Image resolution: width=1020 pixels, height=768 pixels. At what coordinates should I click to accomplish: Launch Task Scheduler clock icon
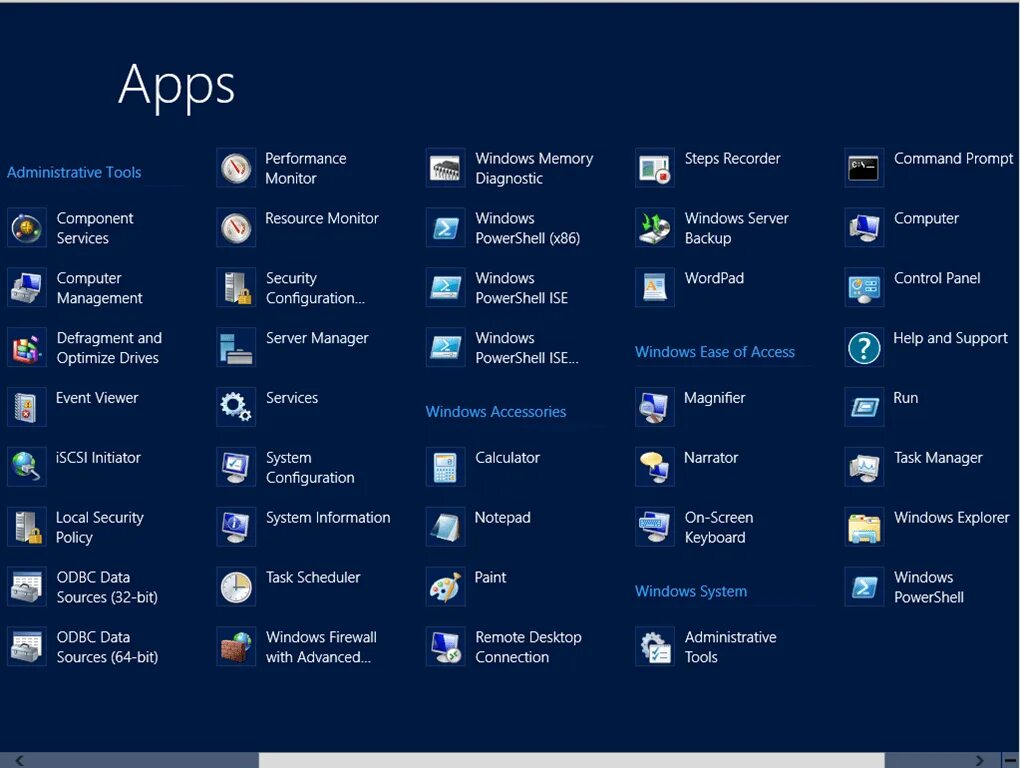(x=236, y=587)
